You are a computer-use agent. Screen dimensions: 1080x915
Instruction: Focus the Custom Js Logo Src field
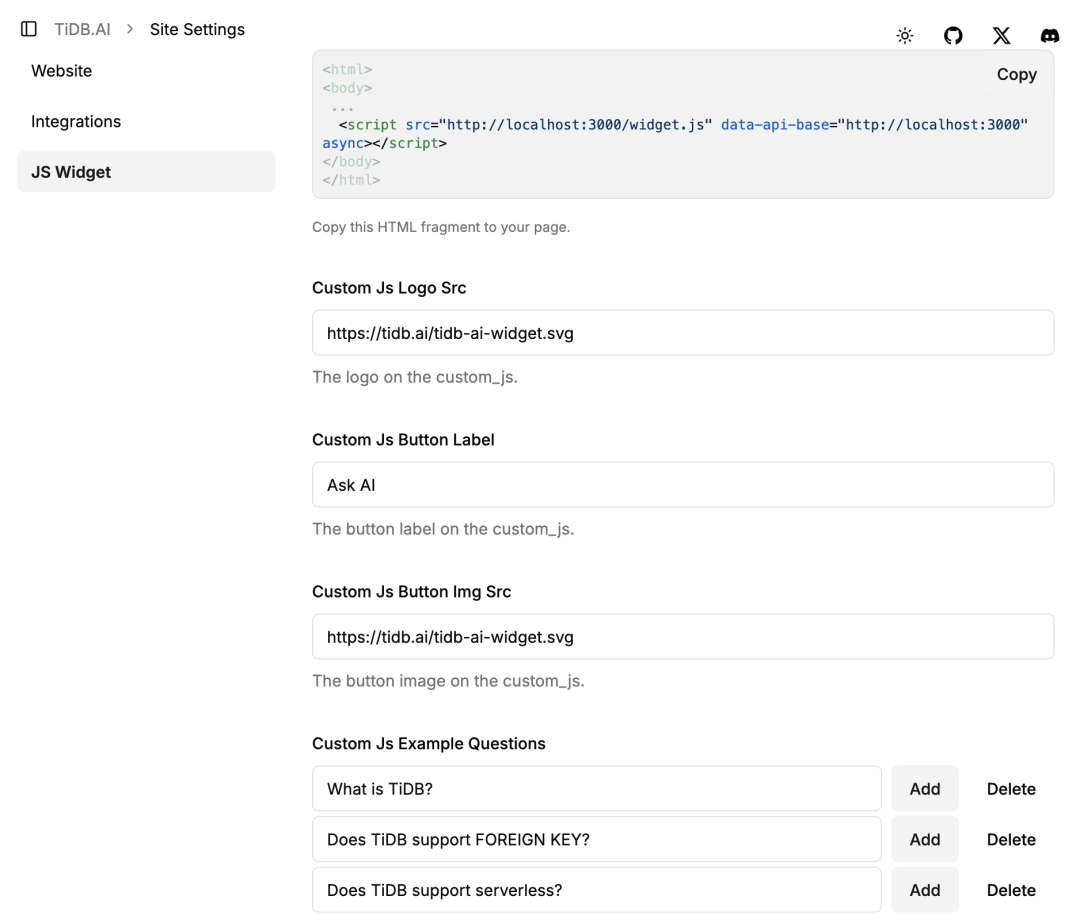tap(683, 333)
